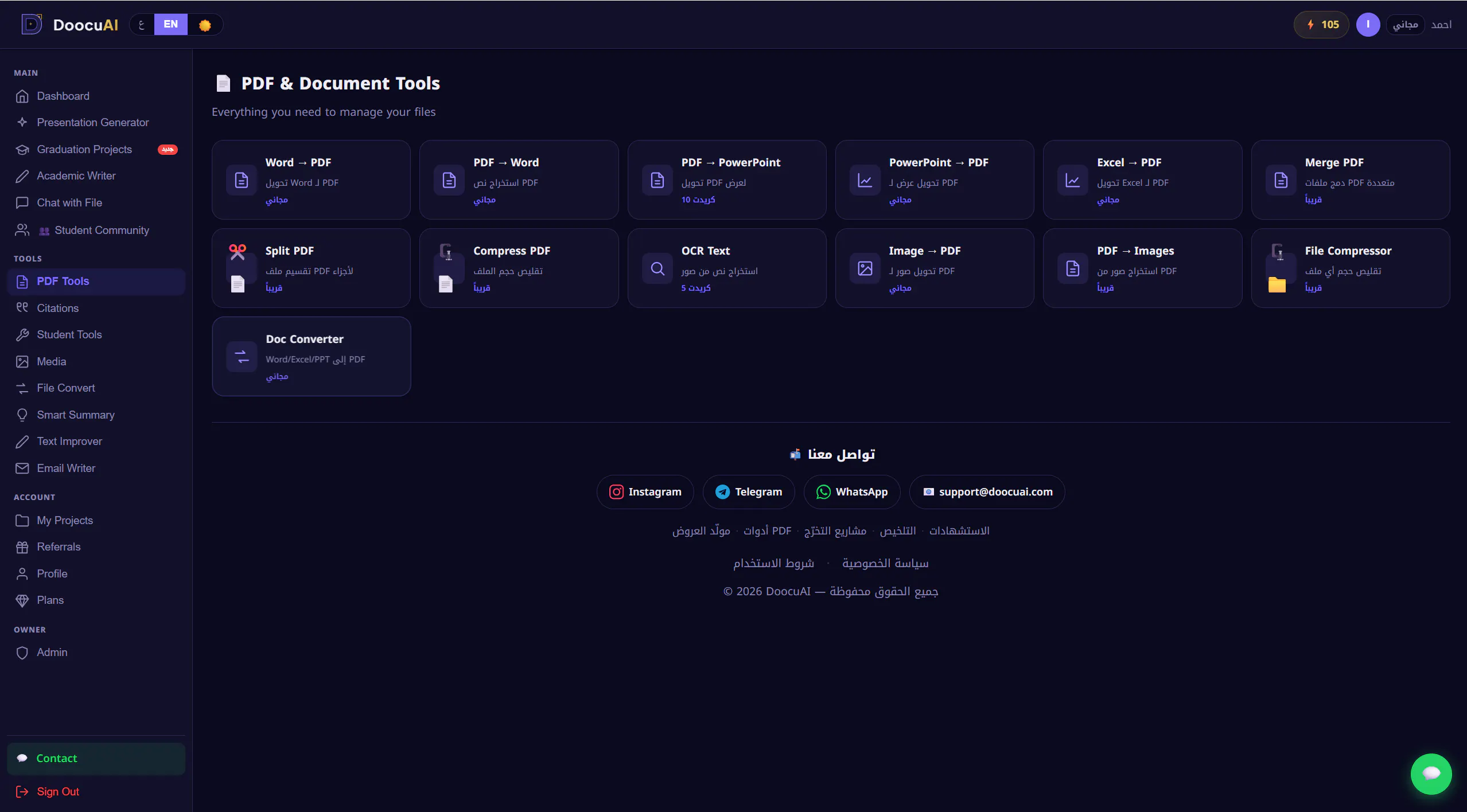
Task: Open Student Community
Action: pyautogui.click(x=96, y=230)
